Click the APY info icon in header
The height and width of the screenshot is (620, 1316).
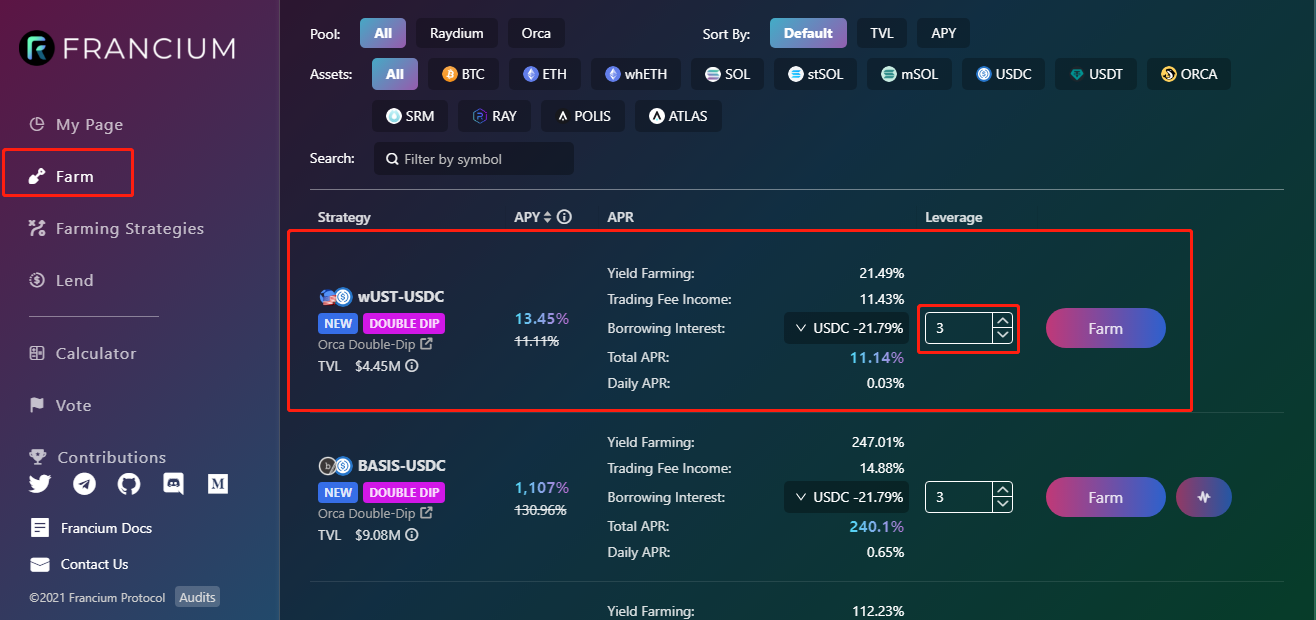(x=565, y=217)
